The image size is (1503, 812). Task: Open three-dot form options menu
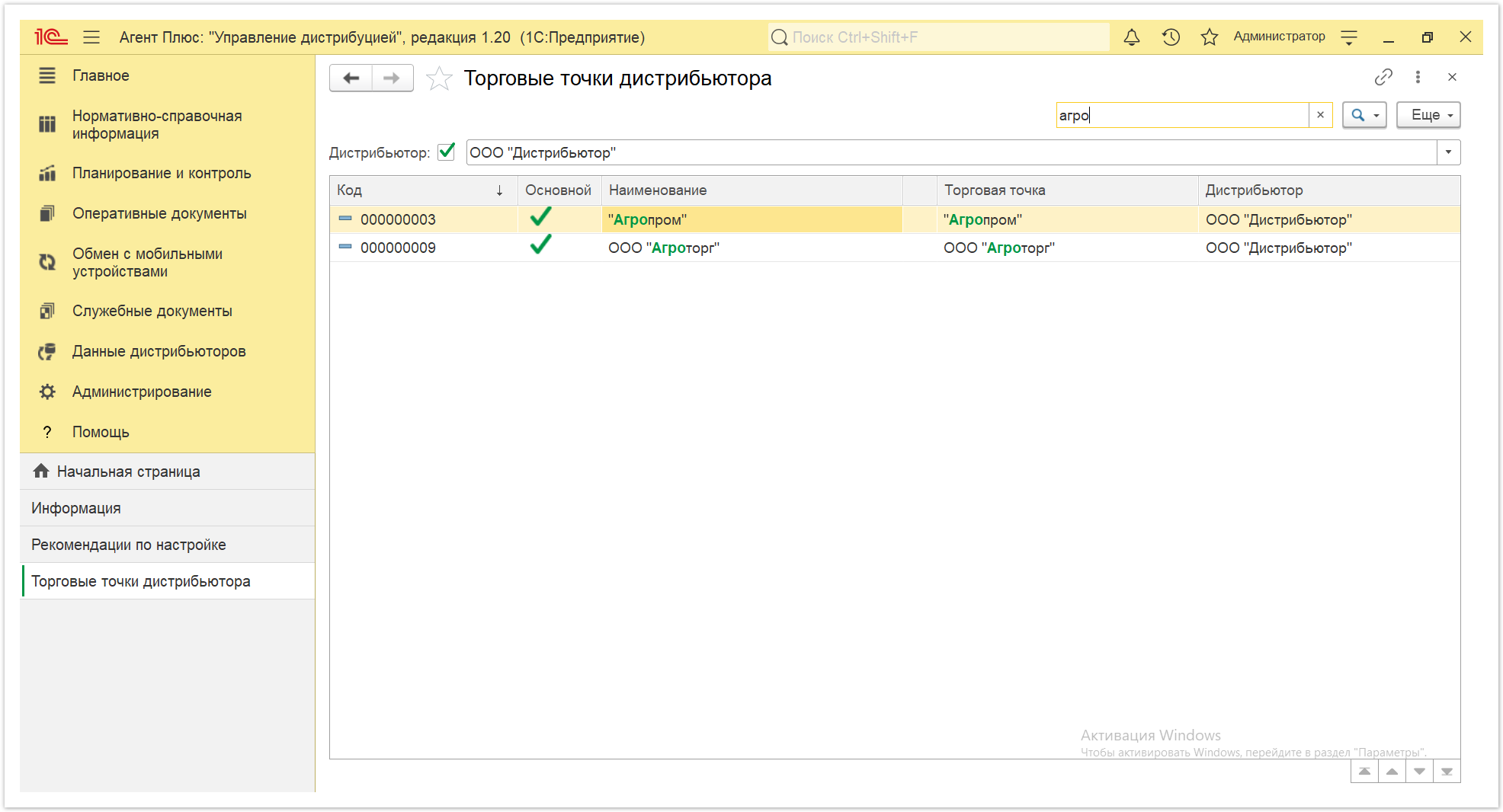click(x=1418, y=77)
